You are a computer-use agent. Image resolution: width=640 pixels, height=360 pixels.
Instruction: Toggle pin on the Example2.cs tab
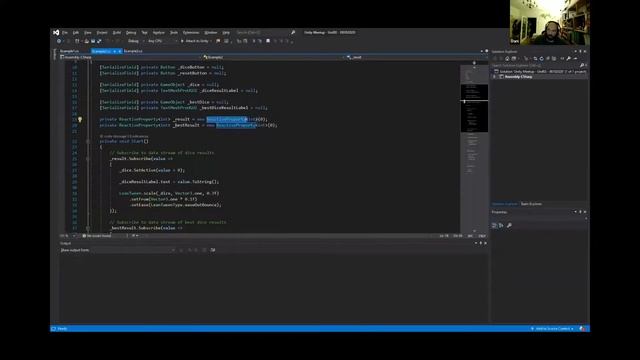tap(115, 51)
